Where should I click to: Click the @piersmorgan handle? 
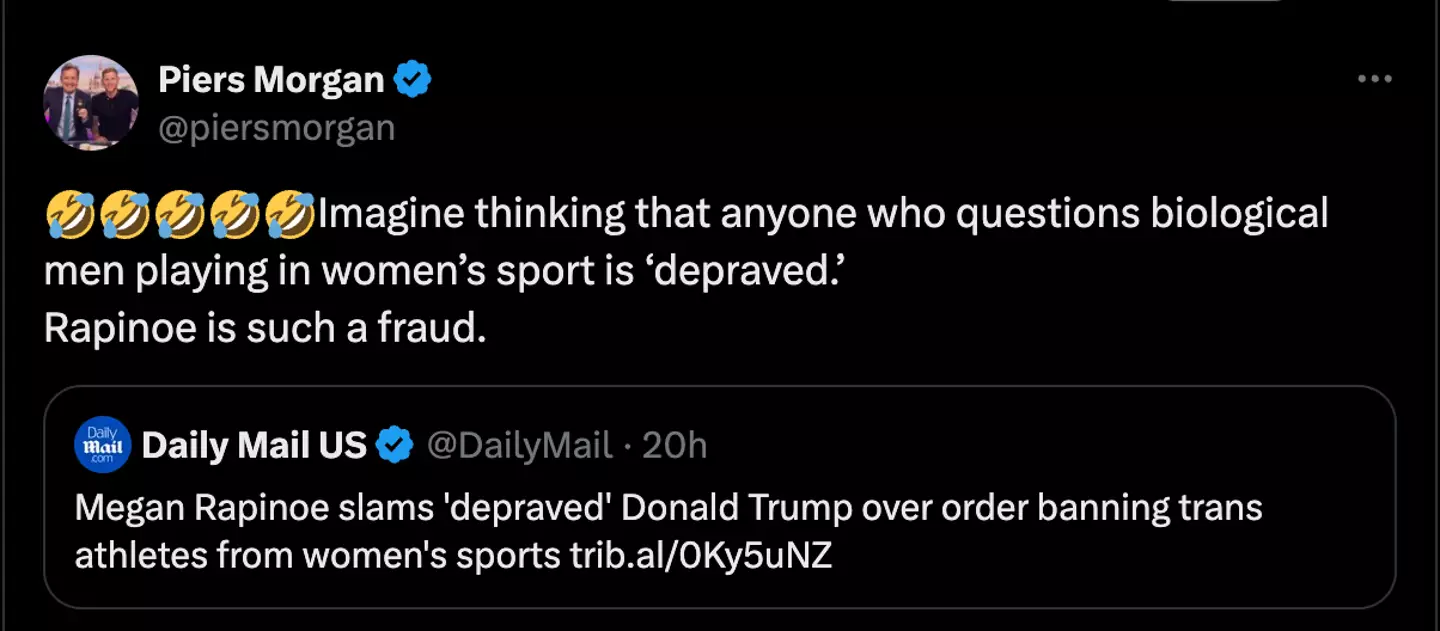click(278, 128)
